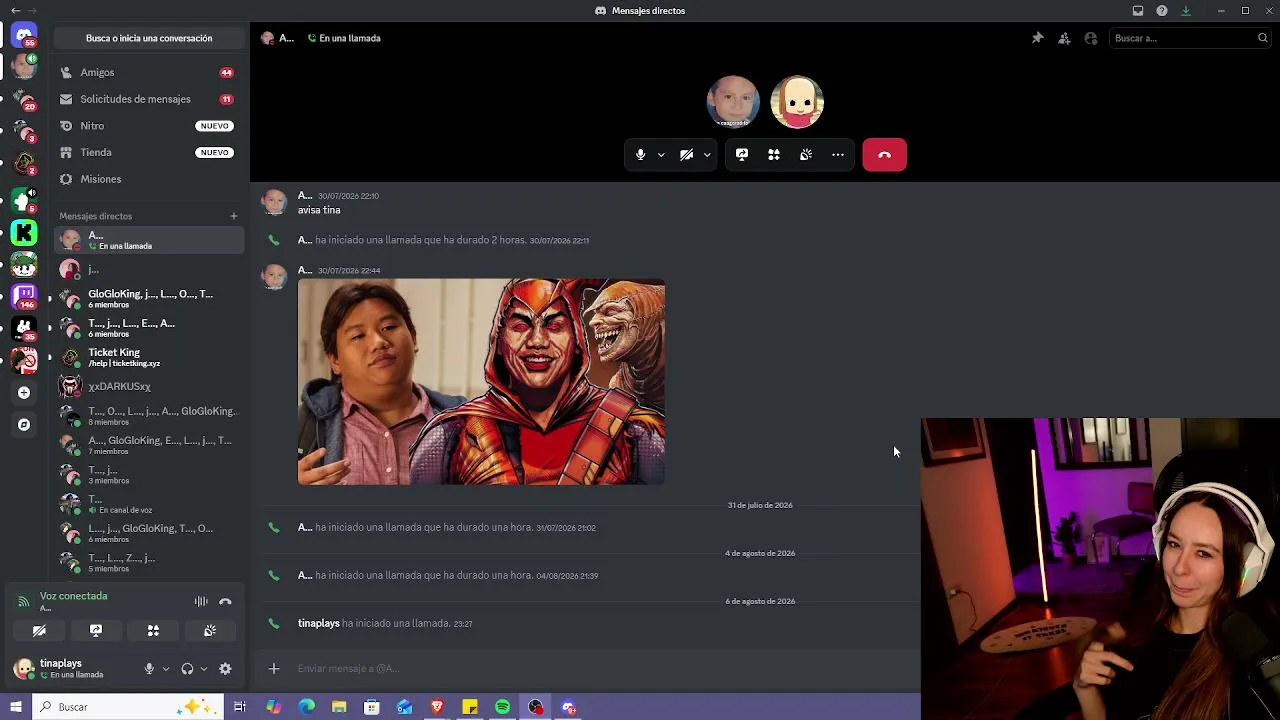Create a new direct message with plus
1280x720 pixels.
click(234, 216)
